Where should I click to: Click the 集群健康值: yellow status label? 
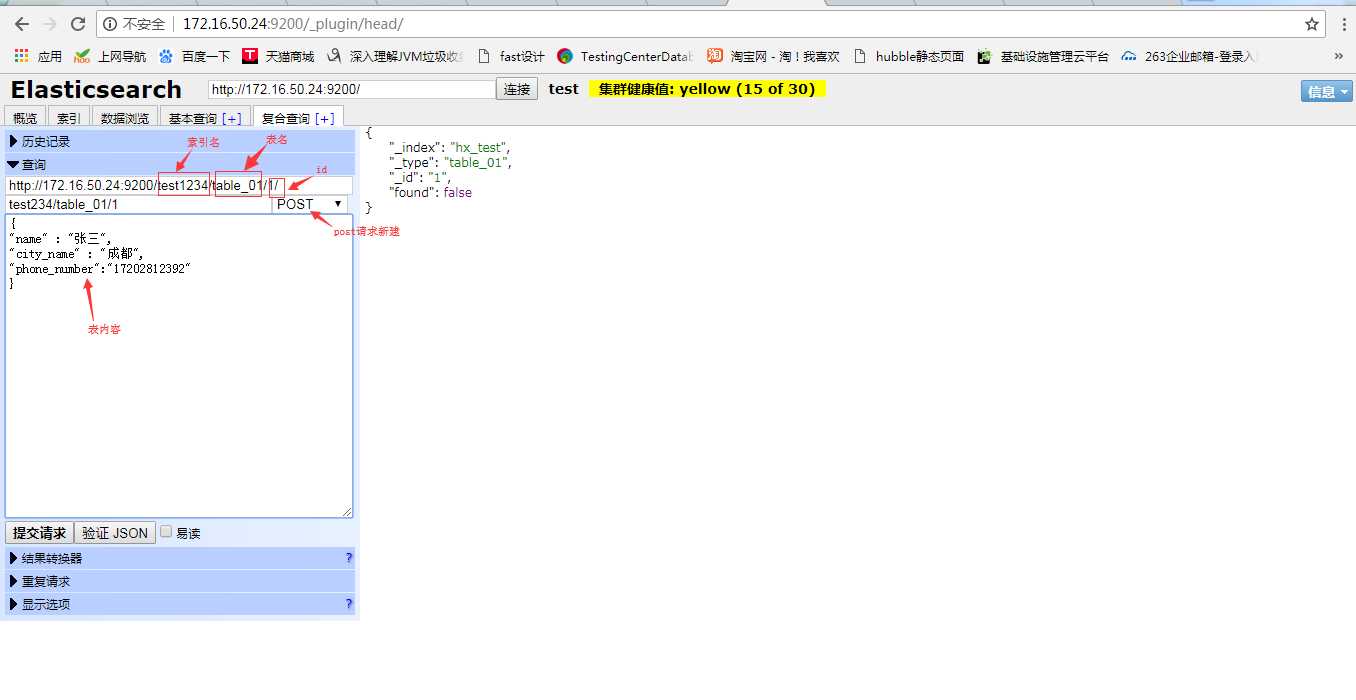[x=707, y=89]
